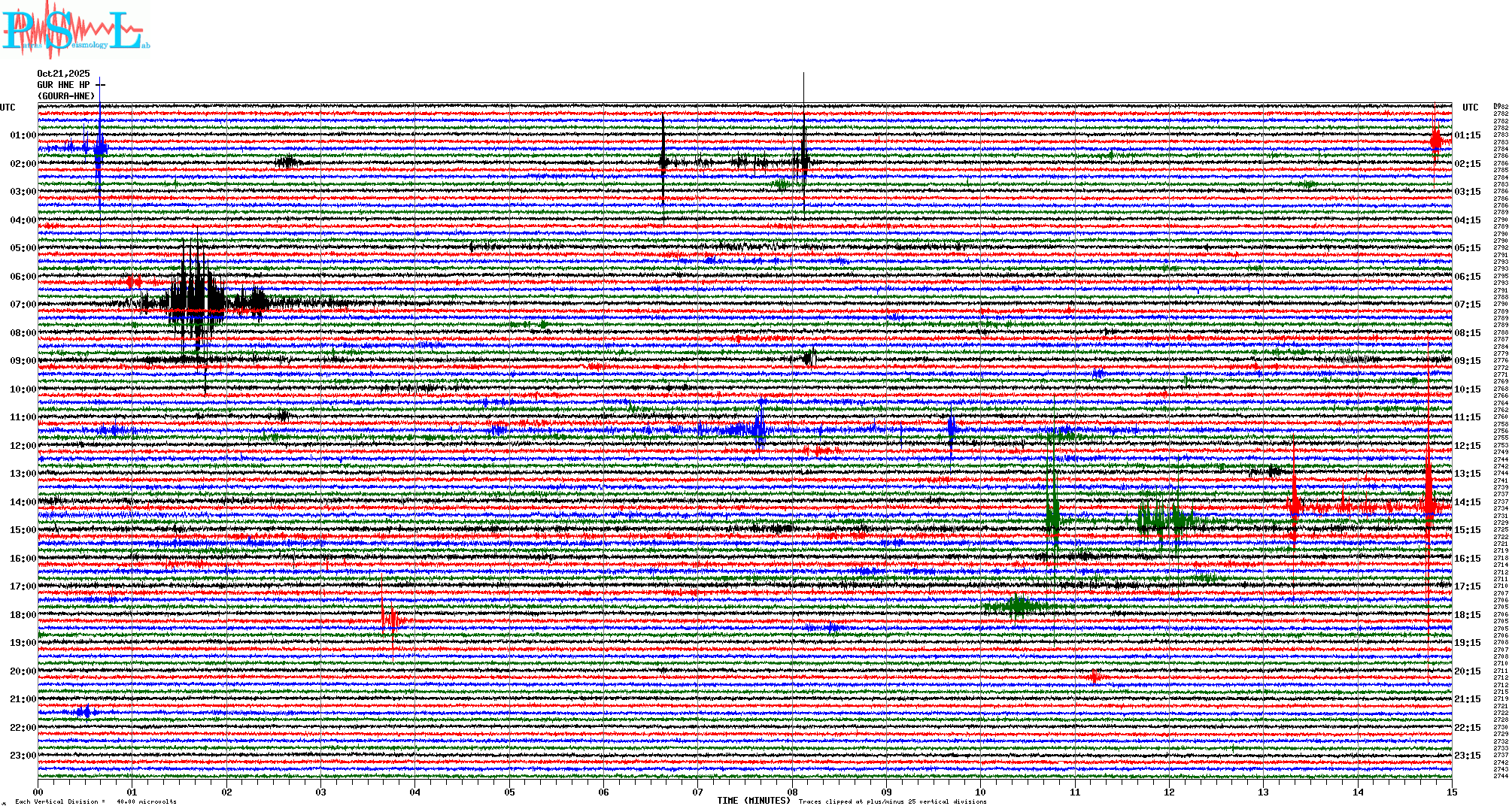The width and height of the screenshot is (1512, 812).
Task: Click the right 20:15 time label
Action: pyautogui.click(x=1467, y=671)
